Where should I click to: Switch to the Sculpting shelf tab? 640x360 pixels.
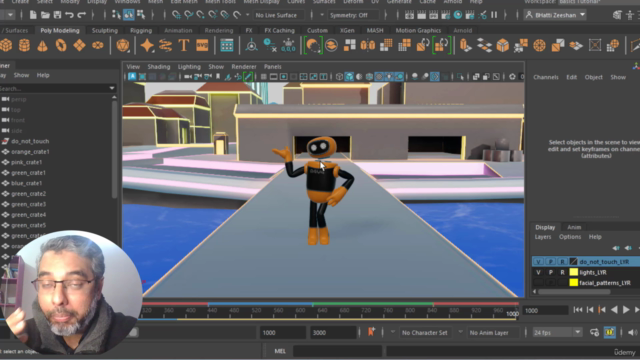click(x=104, y=30)
